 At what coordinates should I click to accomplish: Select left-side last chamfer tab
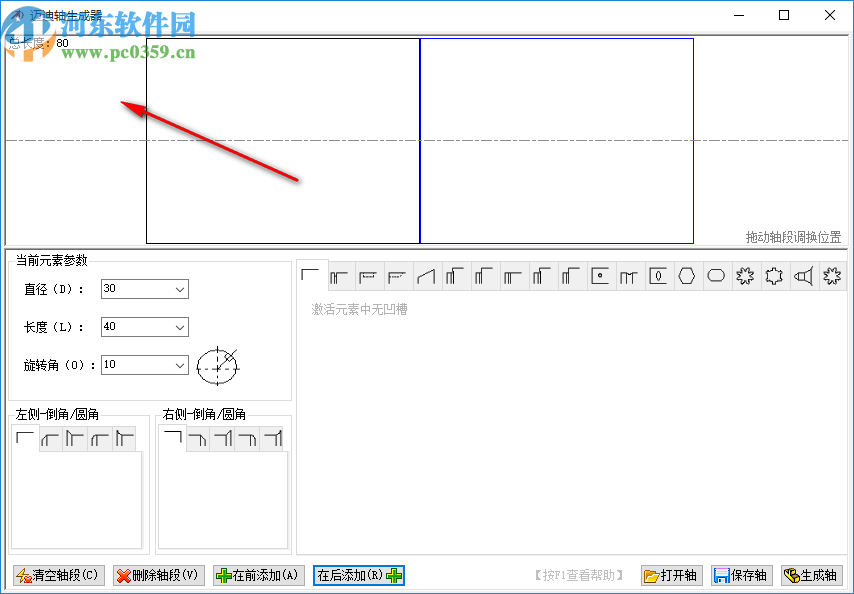click(x=125, y=439)
